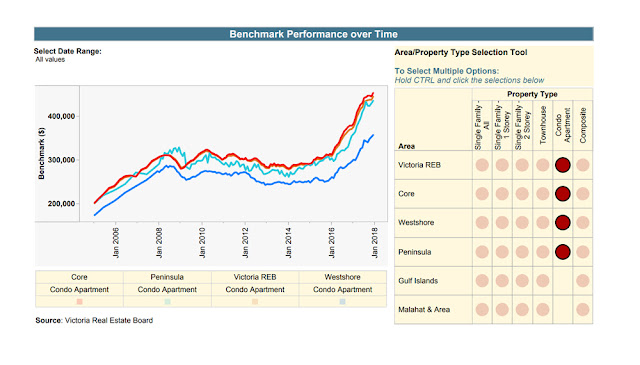Select Core Townhouse circle
The height and width of the screenshot is (365, 640).
point(542,194)
